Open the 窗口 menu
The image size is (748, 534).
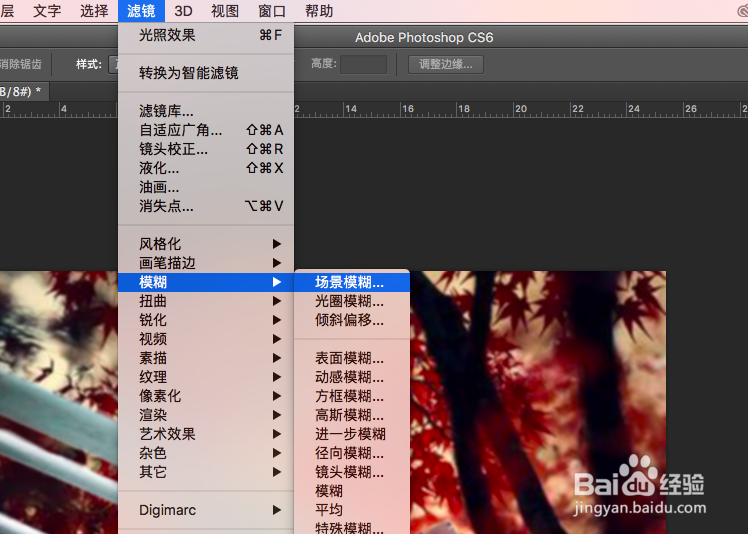pos(271,10)
